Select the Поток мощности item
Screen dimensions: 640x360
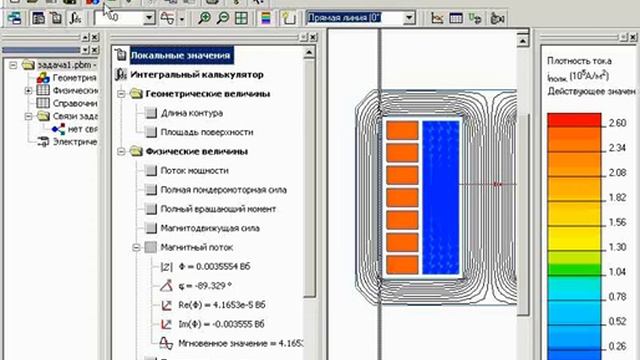tap(194, 171)
